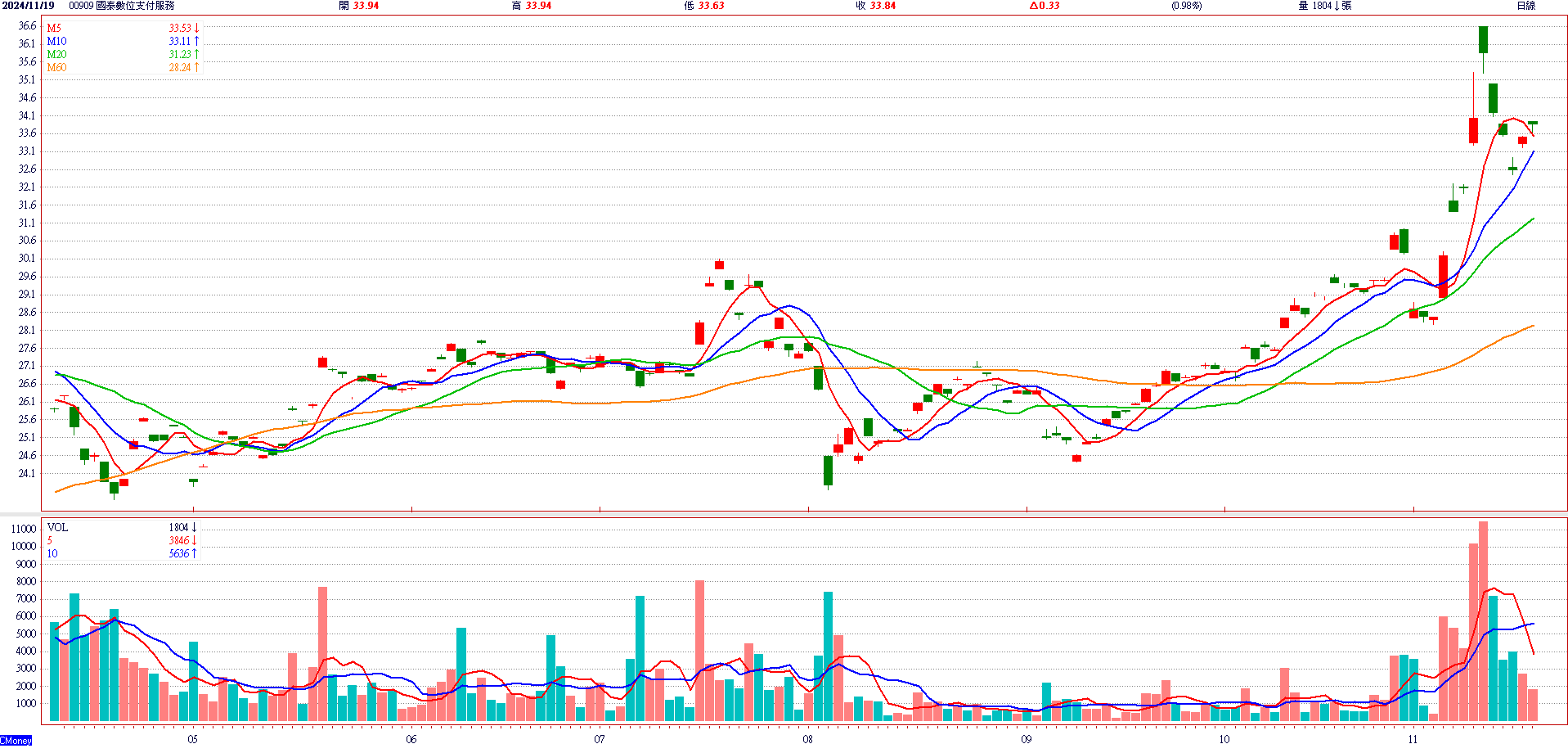This screenshot has height=753, width=1568.
Task: Click the date 2024/11/19 in header
Action: pyautogui.click(x=29, y=6)
